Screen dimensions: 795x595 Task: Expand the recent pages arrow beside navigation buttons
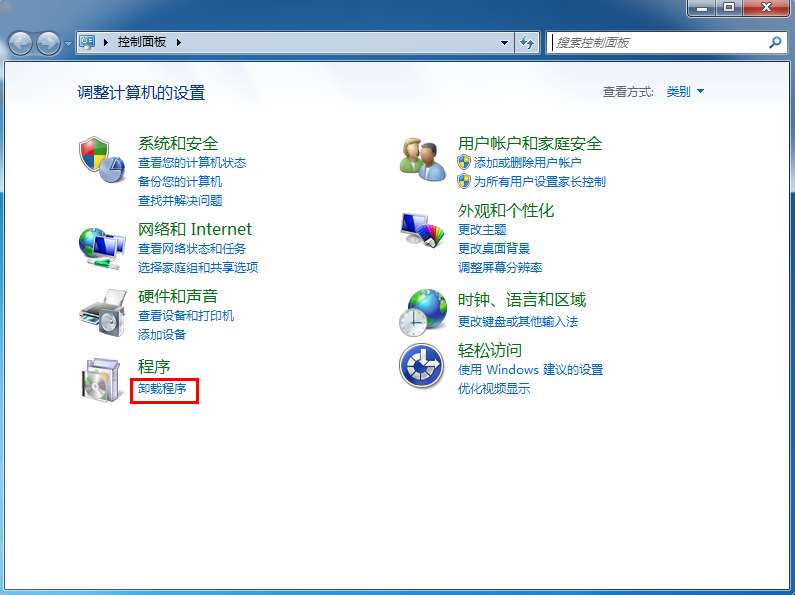(x=68, y=43)
